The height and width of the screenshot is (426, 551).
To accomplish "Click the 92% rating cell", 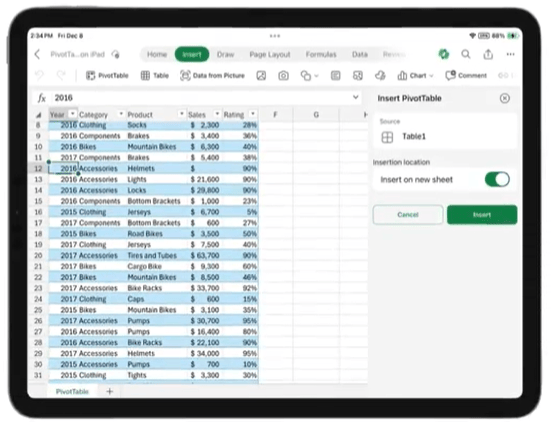I will pos(240,288).
